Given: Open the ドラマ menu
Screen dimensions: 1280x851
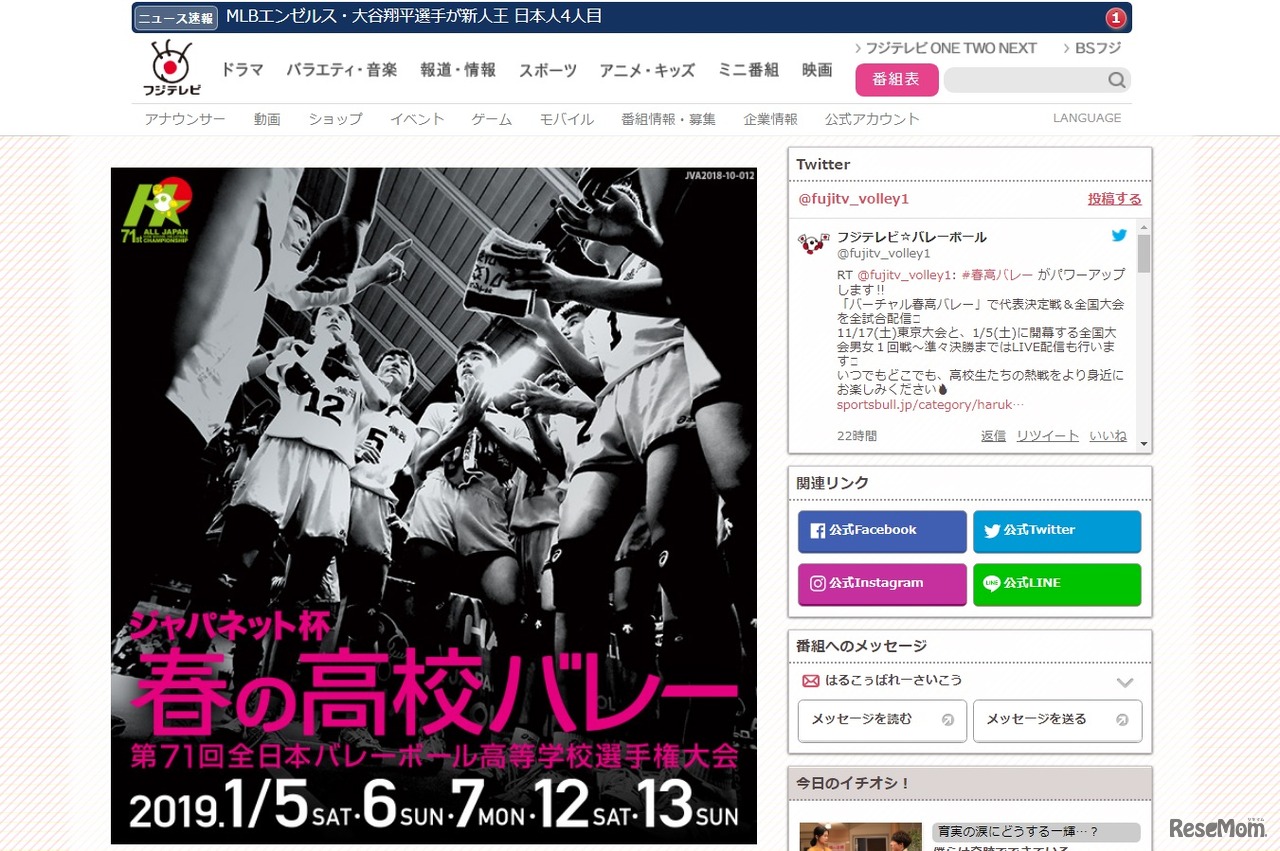Looking at the screenshot, I should (242, 70).
